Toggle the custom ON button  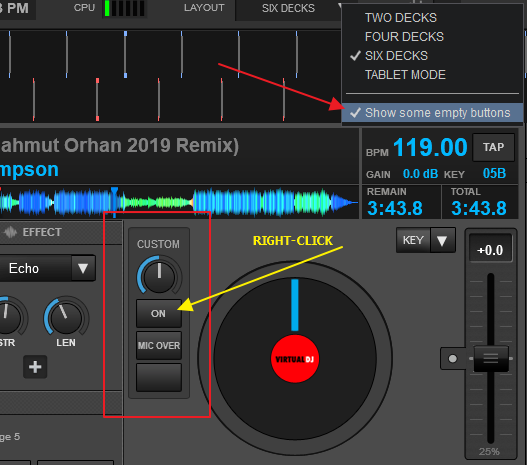pyautogui.click(x=159, y=313)
